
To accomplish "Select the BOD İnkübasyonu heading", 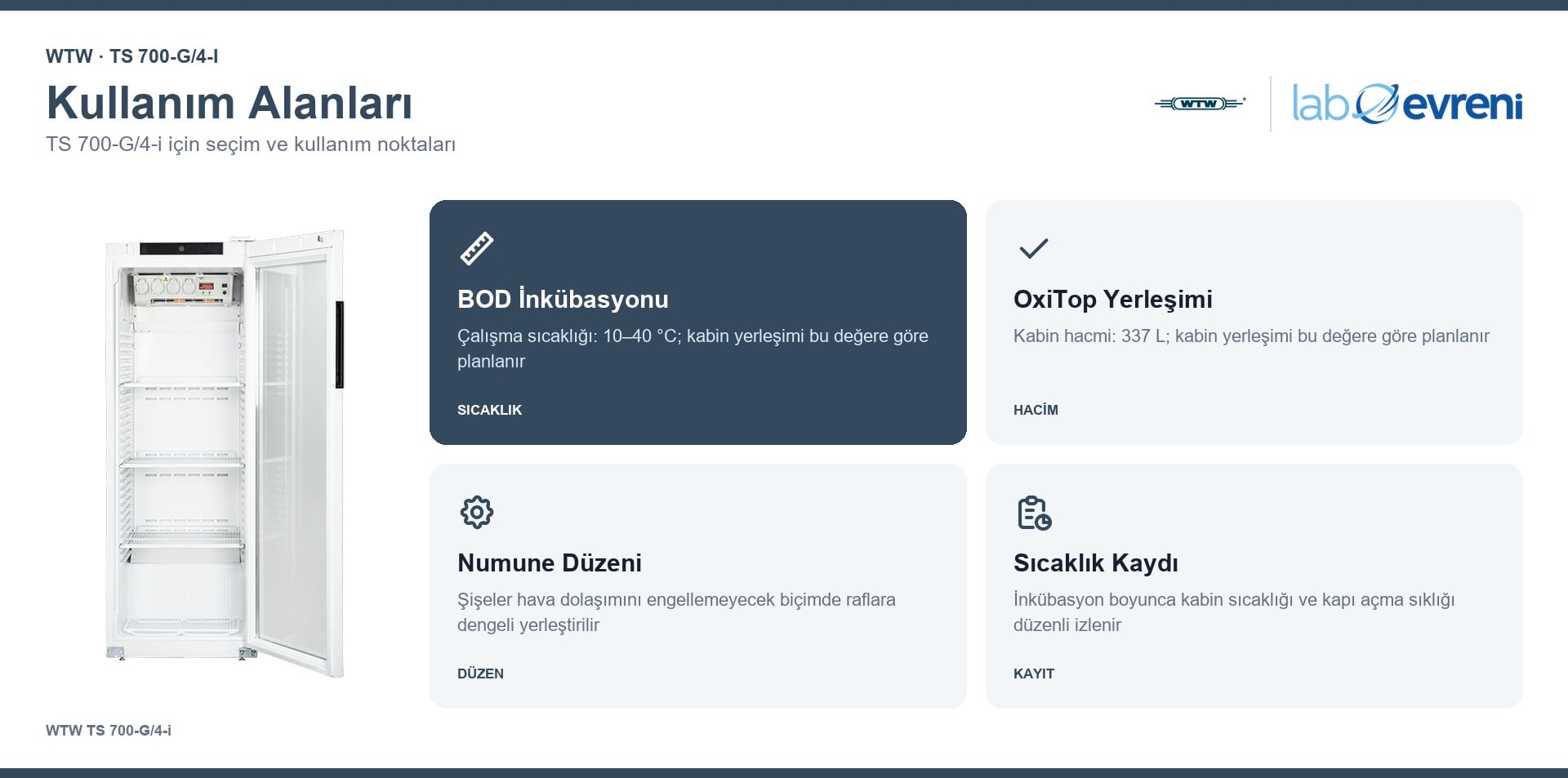I will tap(563, 300).
